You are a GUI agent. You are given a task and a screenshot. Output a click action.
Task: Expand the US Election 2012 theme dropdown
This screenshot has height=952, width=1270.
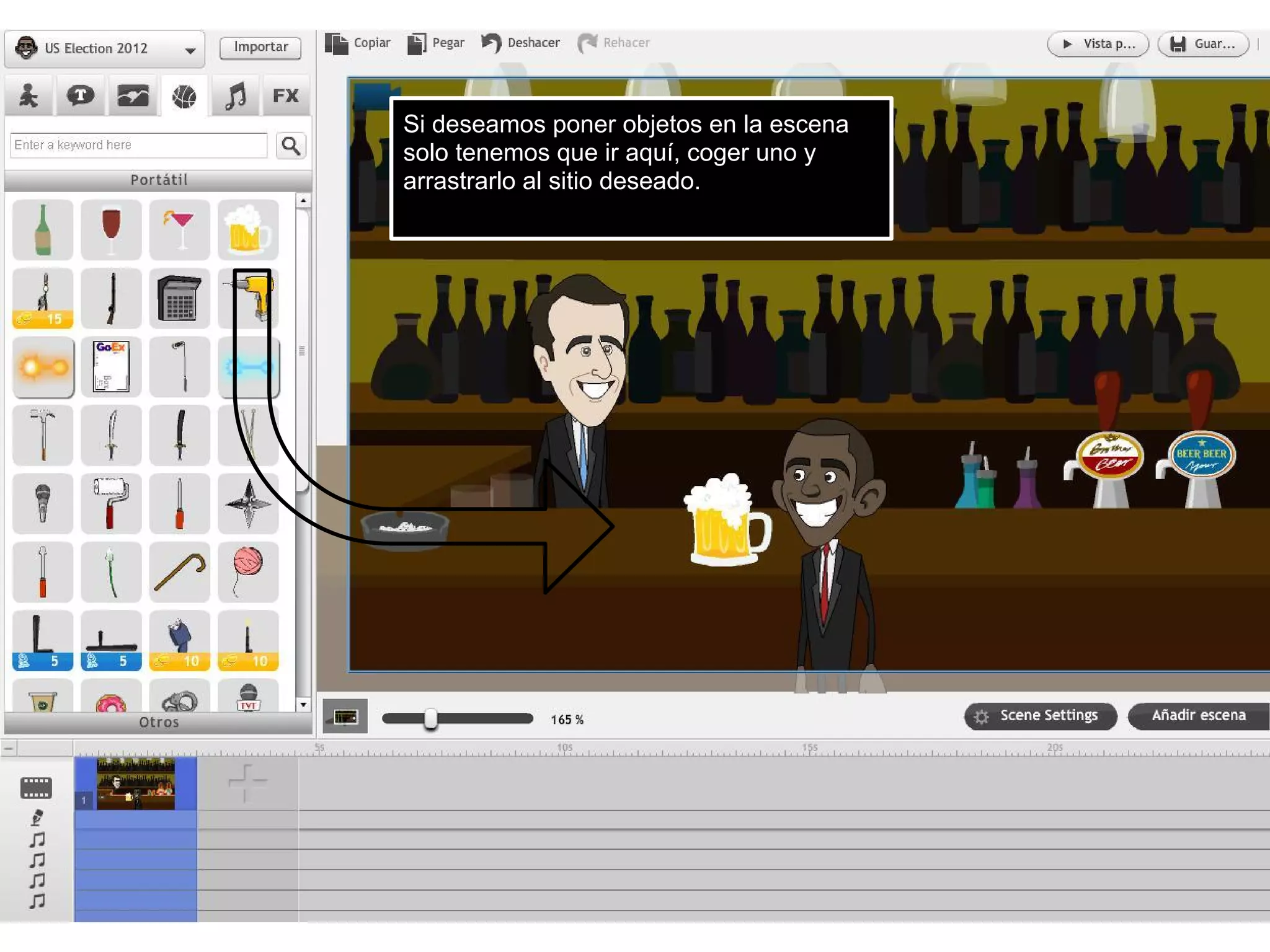190,50
